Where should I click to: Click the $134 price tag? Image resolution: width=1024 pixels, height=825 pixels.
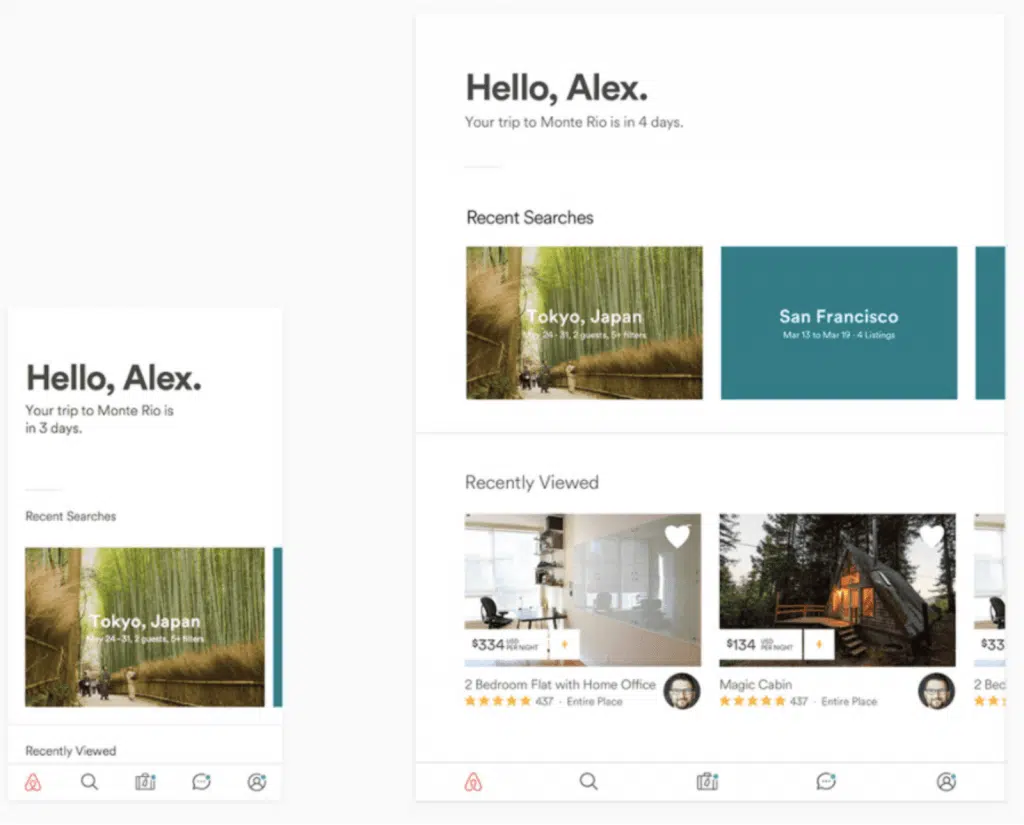click(761, 645)
